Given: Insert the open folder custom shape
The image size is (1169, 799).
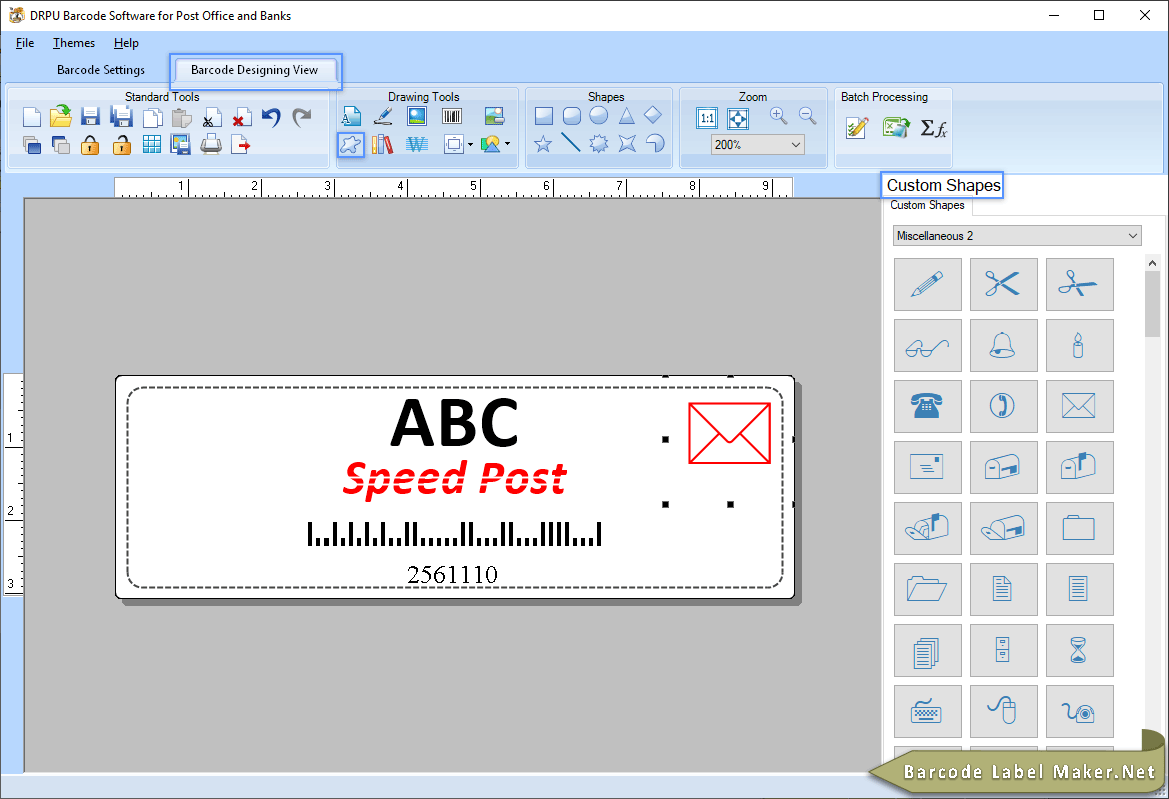Looking at the screenshot, I should point(927,590).
